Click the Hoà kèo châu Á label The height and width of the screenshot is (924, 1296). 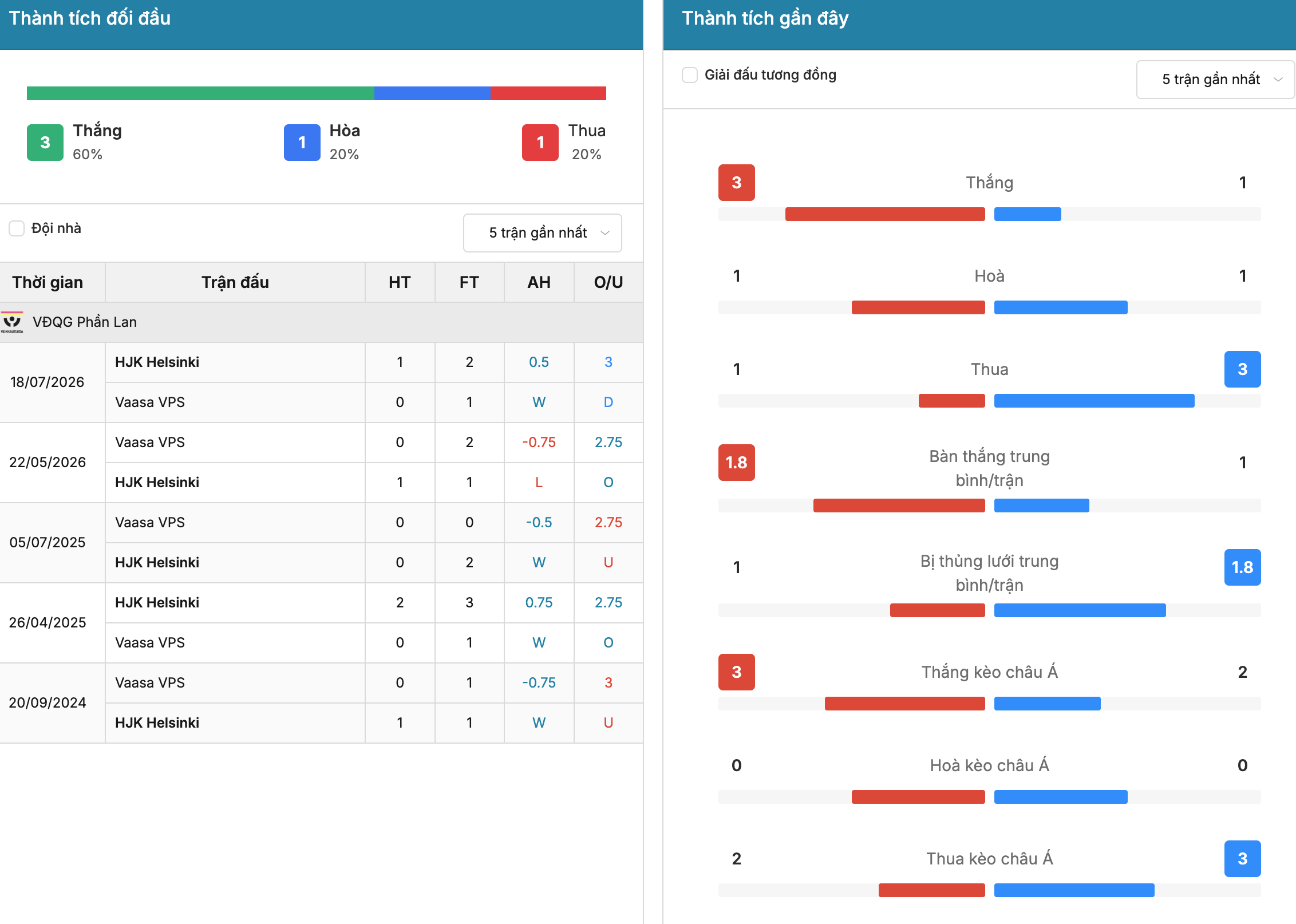990,765
